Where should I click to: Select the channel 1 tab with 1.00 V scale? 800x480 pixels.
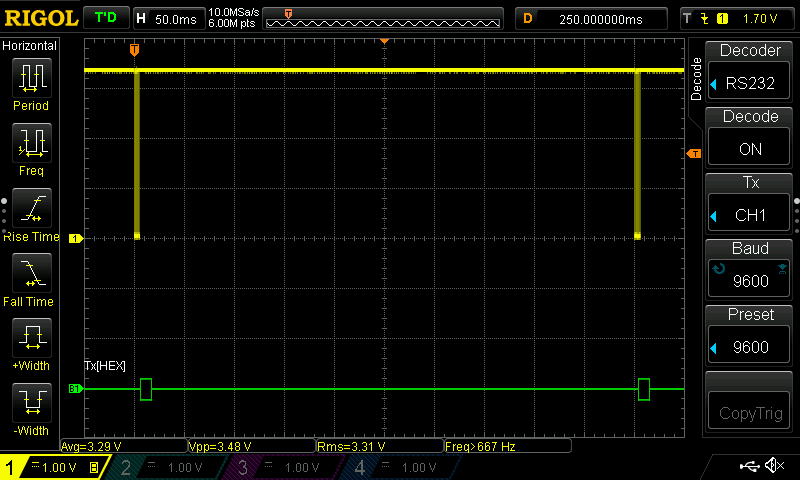(54, 467)
